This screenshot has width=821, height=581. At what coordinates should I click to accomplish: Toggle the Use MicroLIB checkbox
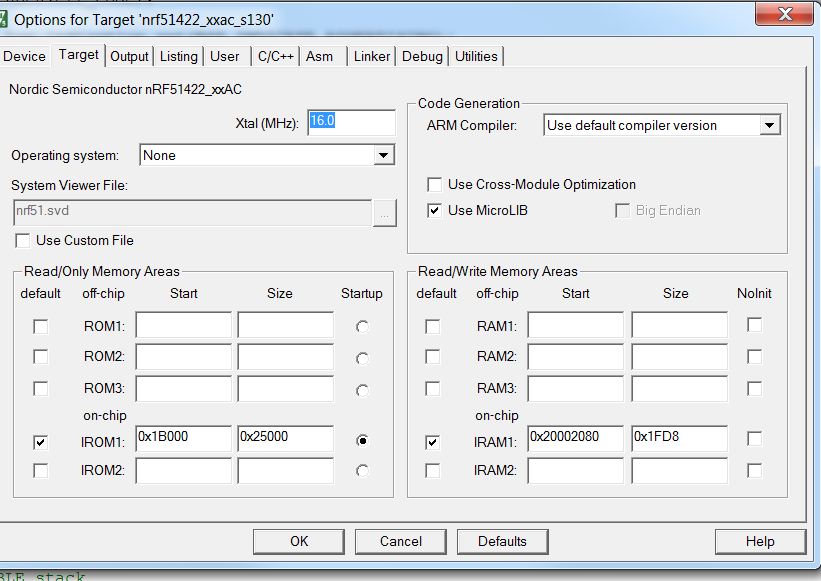(x=435, y=211)
